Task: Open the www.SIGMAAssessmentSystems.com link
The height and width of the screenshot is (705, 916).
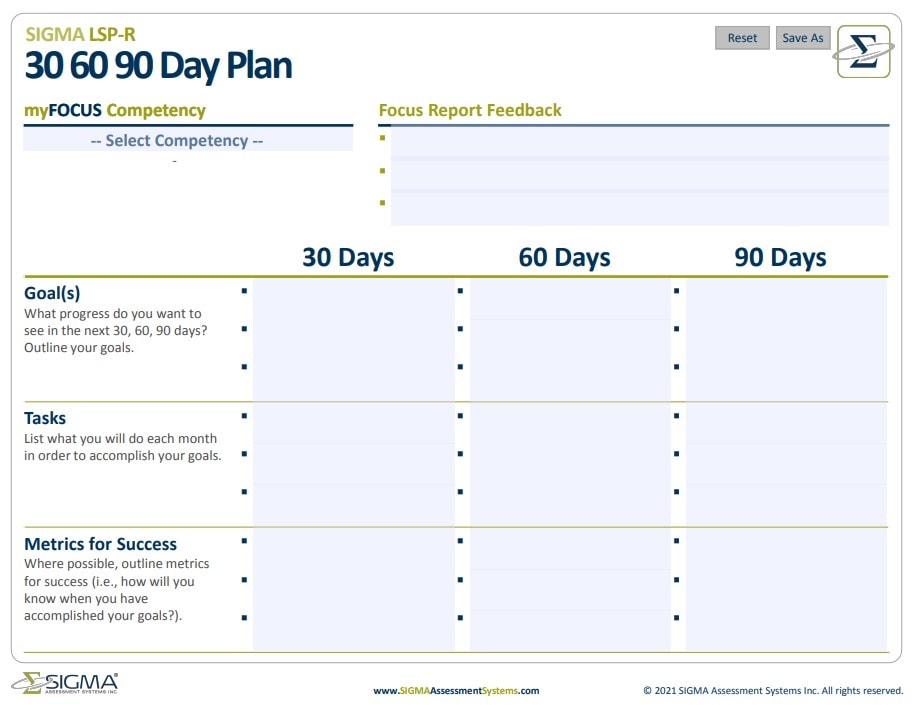Action: point(456,690)
